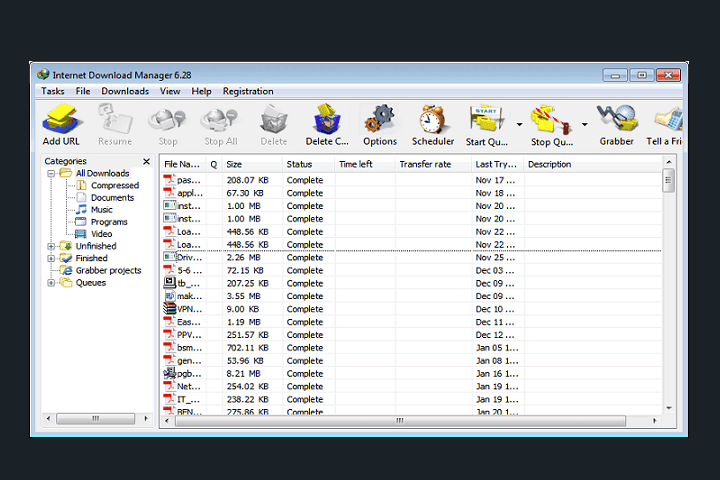This screenshot has width=720, height=480.
Task: Select the Compressed category
Action: click(x=115, y=186)
